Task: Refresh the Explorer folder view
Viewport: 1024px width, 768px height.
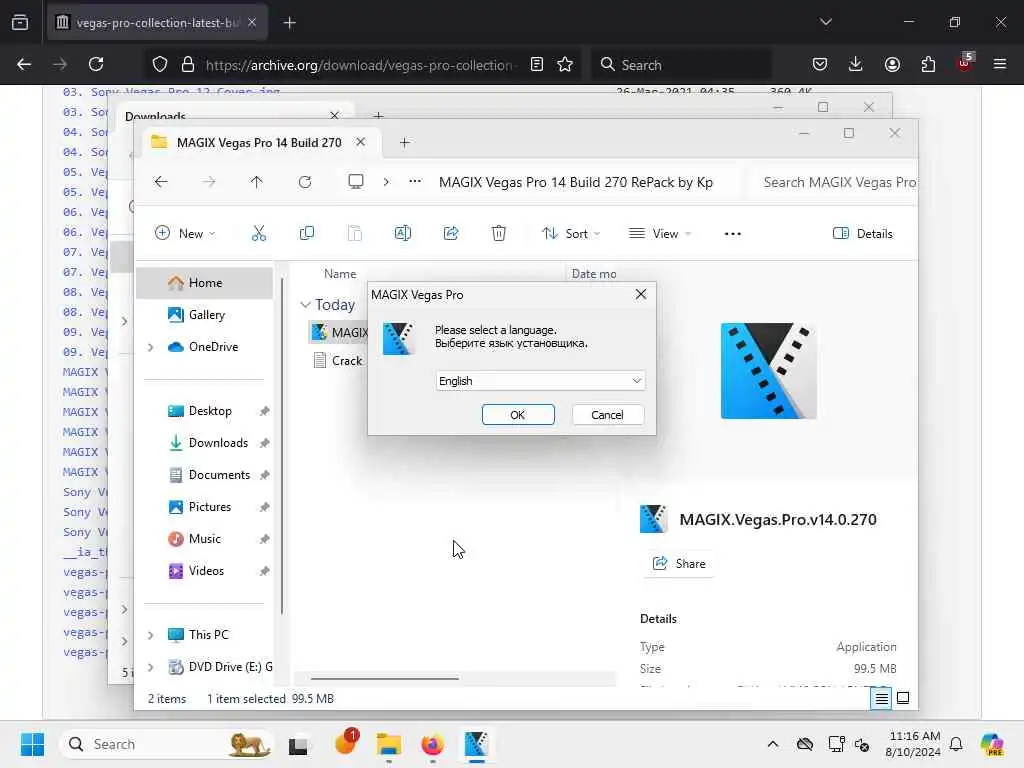Action: [x=304, y=182]
